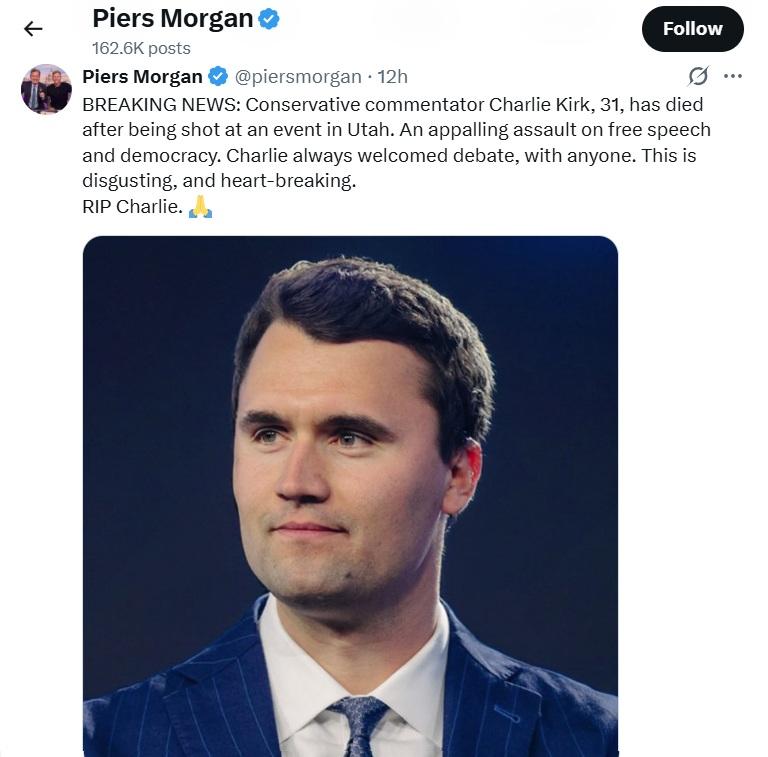This screenshot has height=757, width=768.
Task: Click the "RIP Charlie." line
Action: 132,208
